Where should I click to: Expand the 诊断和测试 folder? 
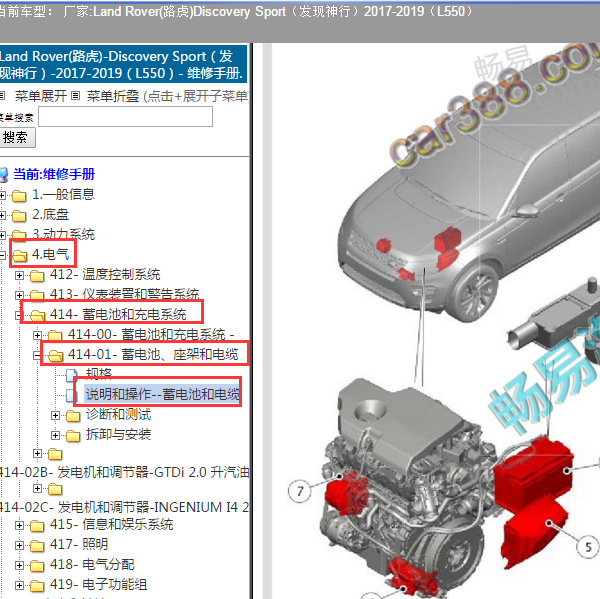pyautogui.click(x=55, y=415)
